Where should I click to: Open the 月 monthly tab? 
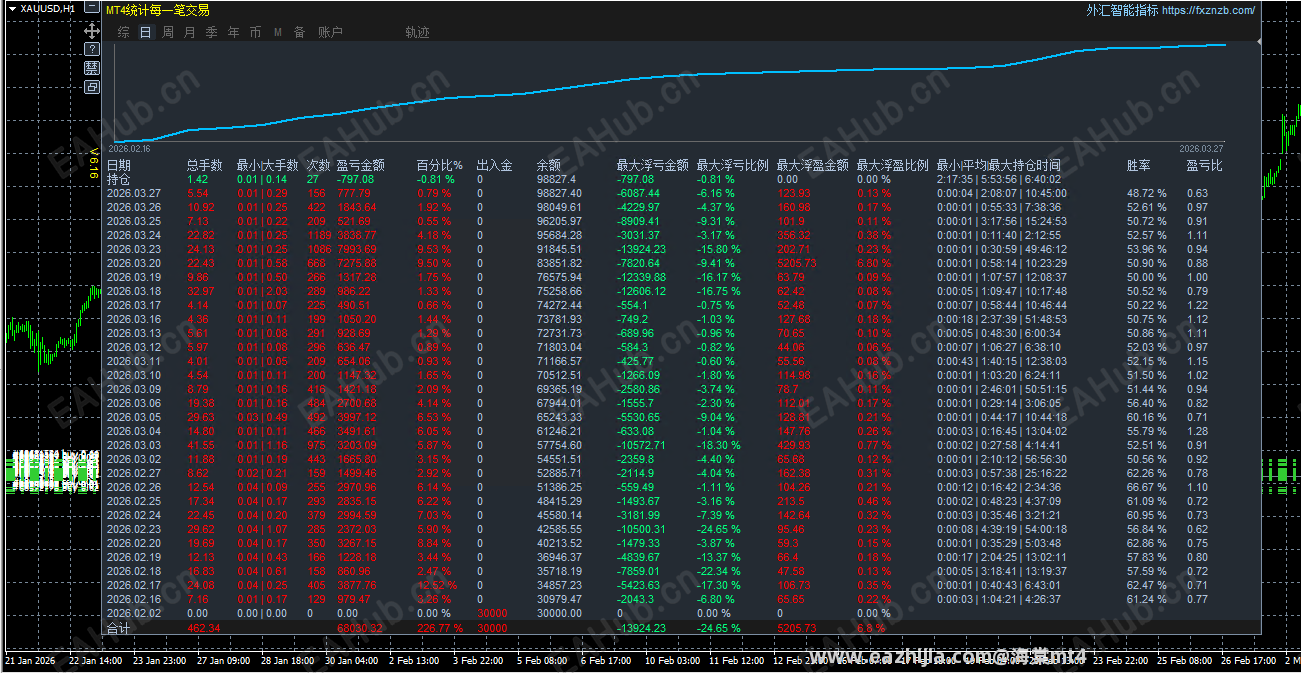(x=190, y=32)
